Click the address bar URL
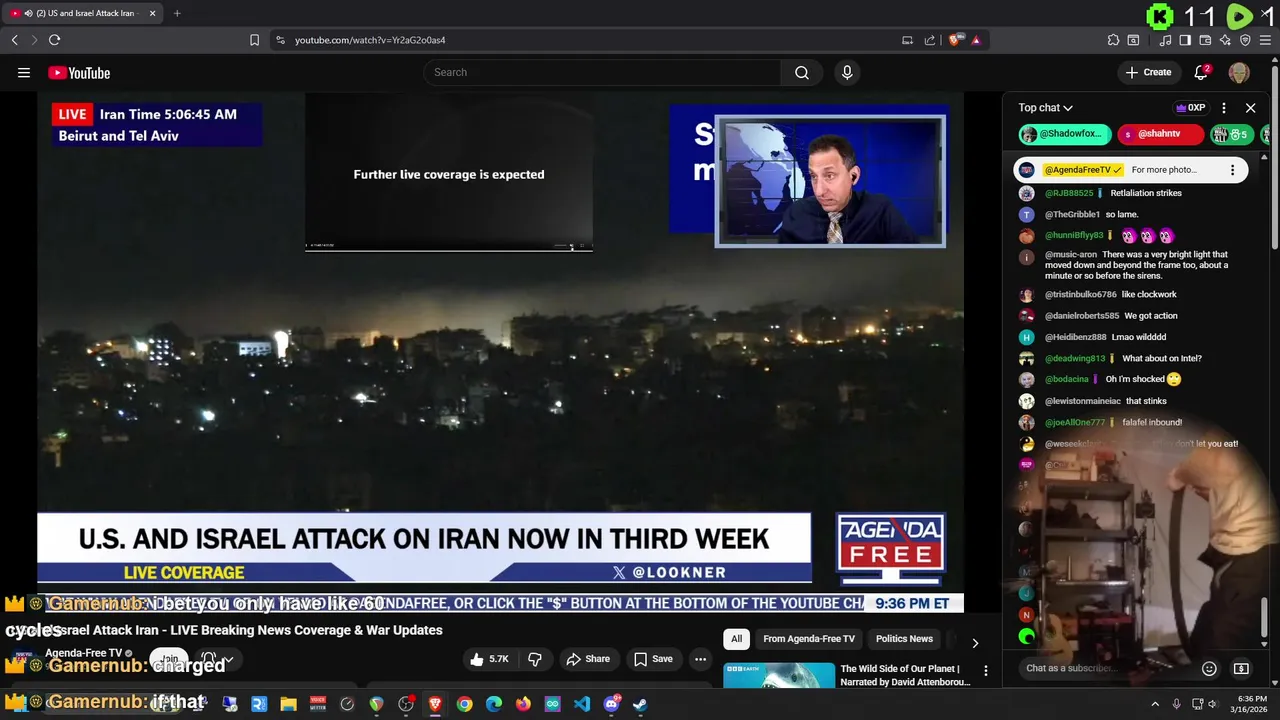The height and width of the screenshot is (720, 1280). (370, 40)
